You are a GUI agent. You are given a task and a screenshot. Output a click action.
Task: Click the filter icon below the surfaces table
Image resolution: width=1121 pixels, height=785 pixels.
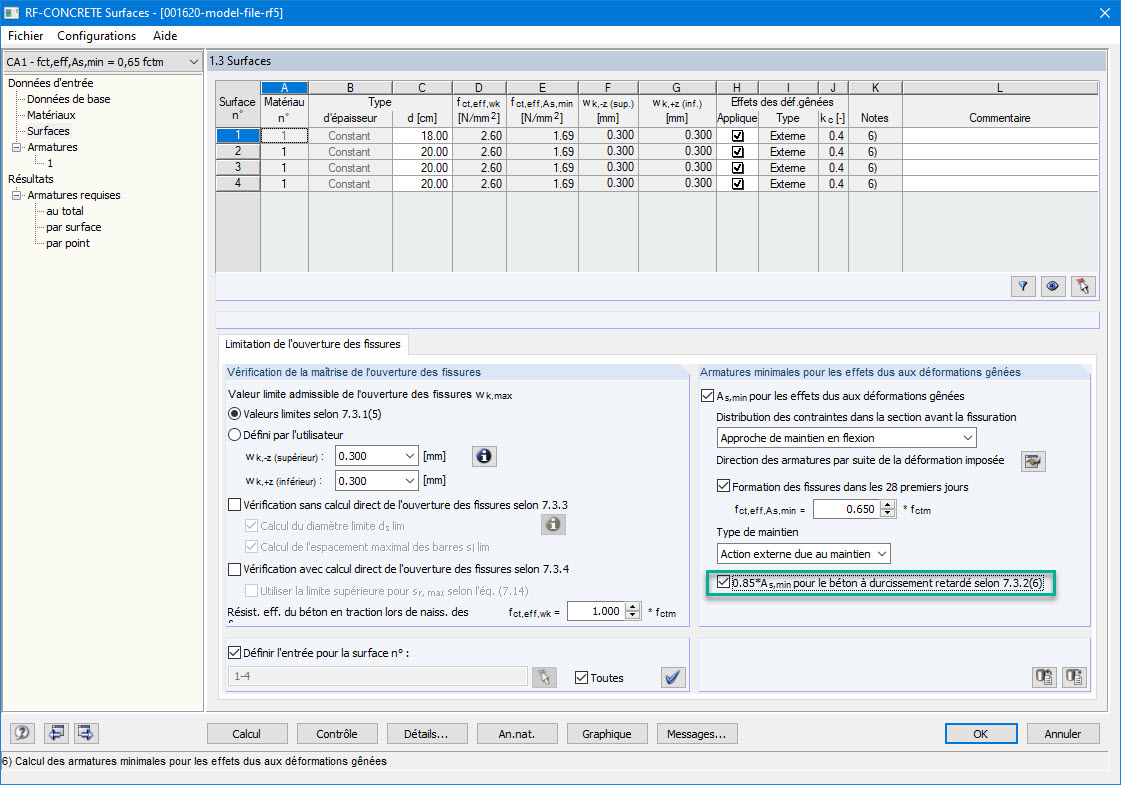tap(1023, 287)
